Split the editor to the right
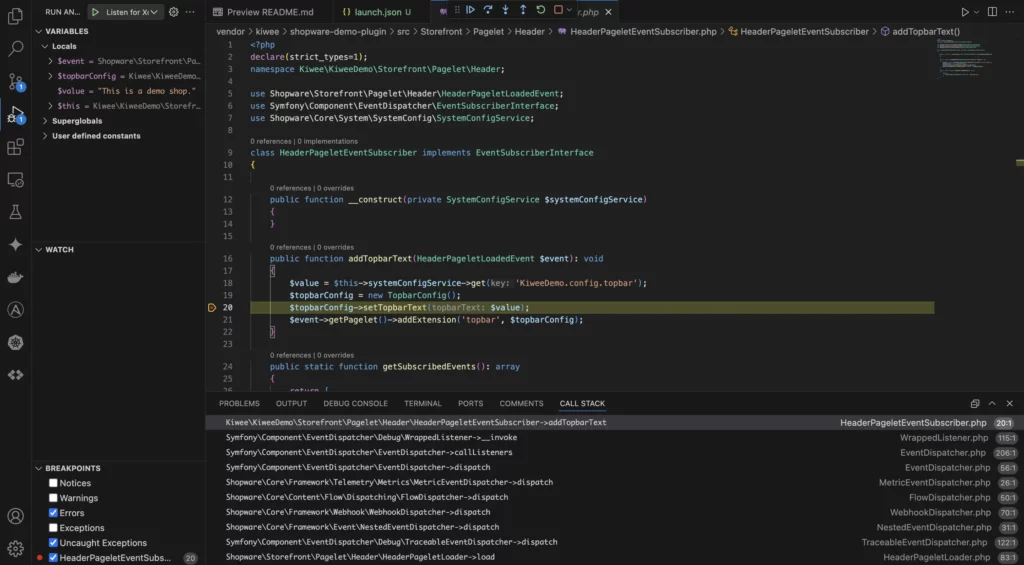This screenshot has width=1024, height=565. point(993,12)
